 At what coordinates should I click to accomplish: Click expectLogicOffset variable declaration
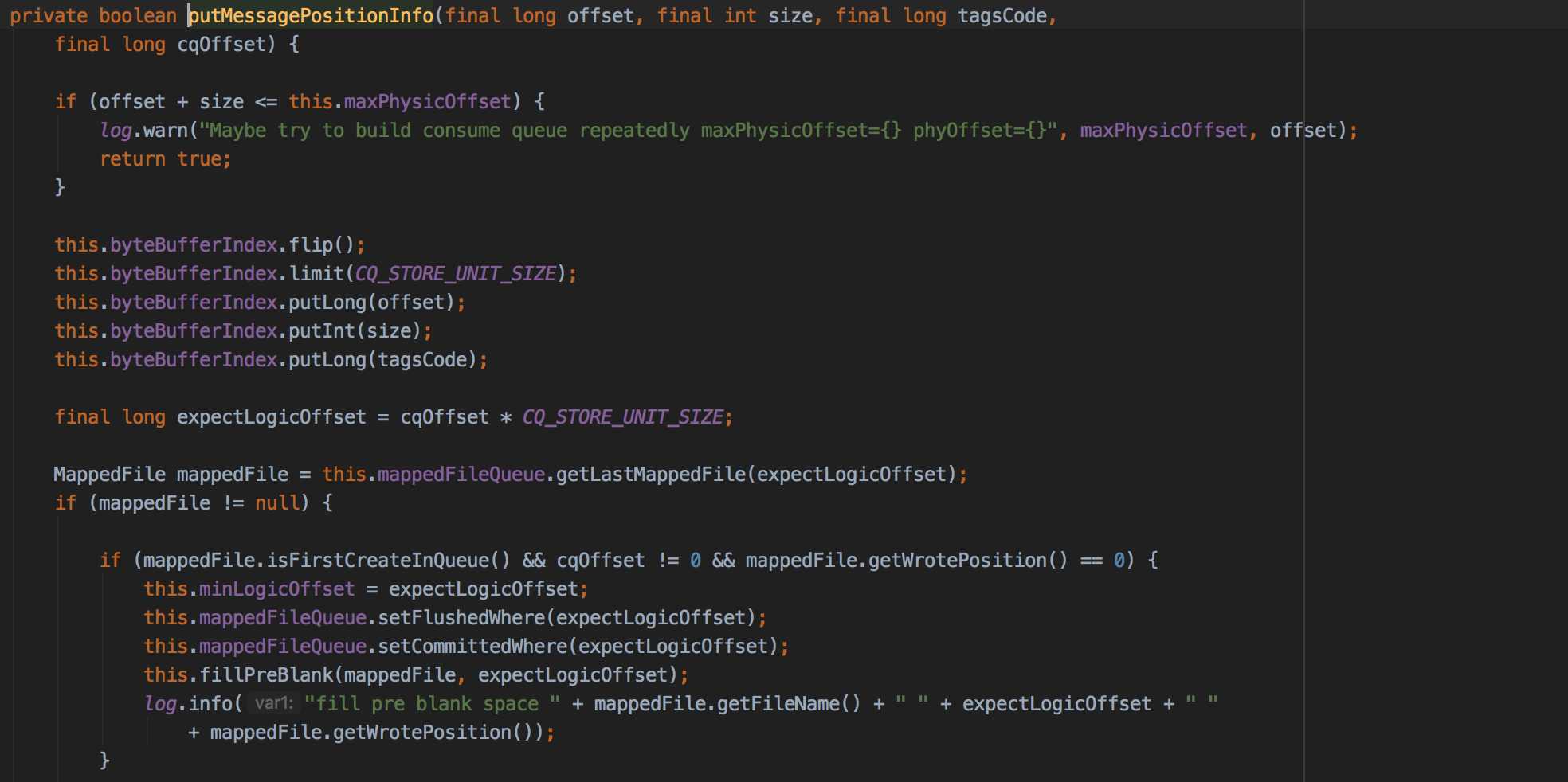271,416
